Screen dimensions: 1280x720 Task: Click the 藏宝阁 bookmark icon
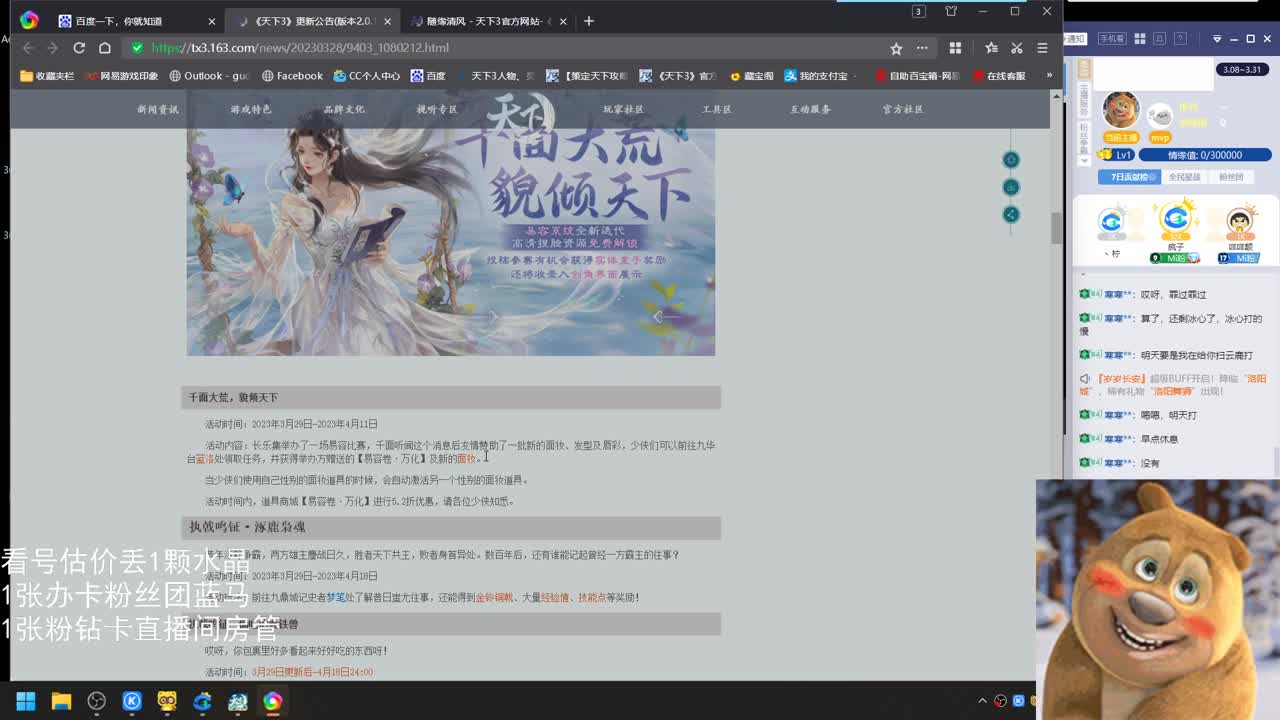[x=734, y=76]
